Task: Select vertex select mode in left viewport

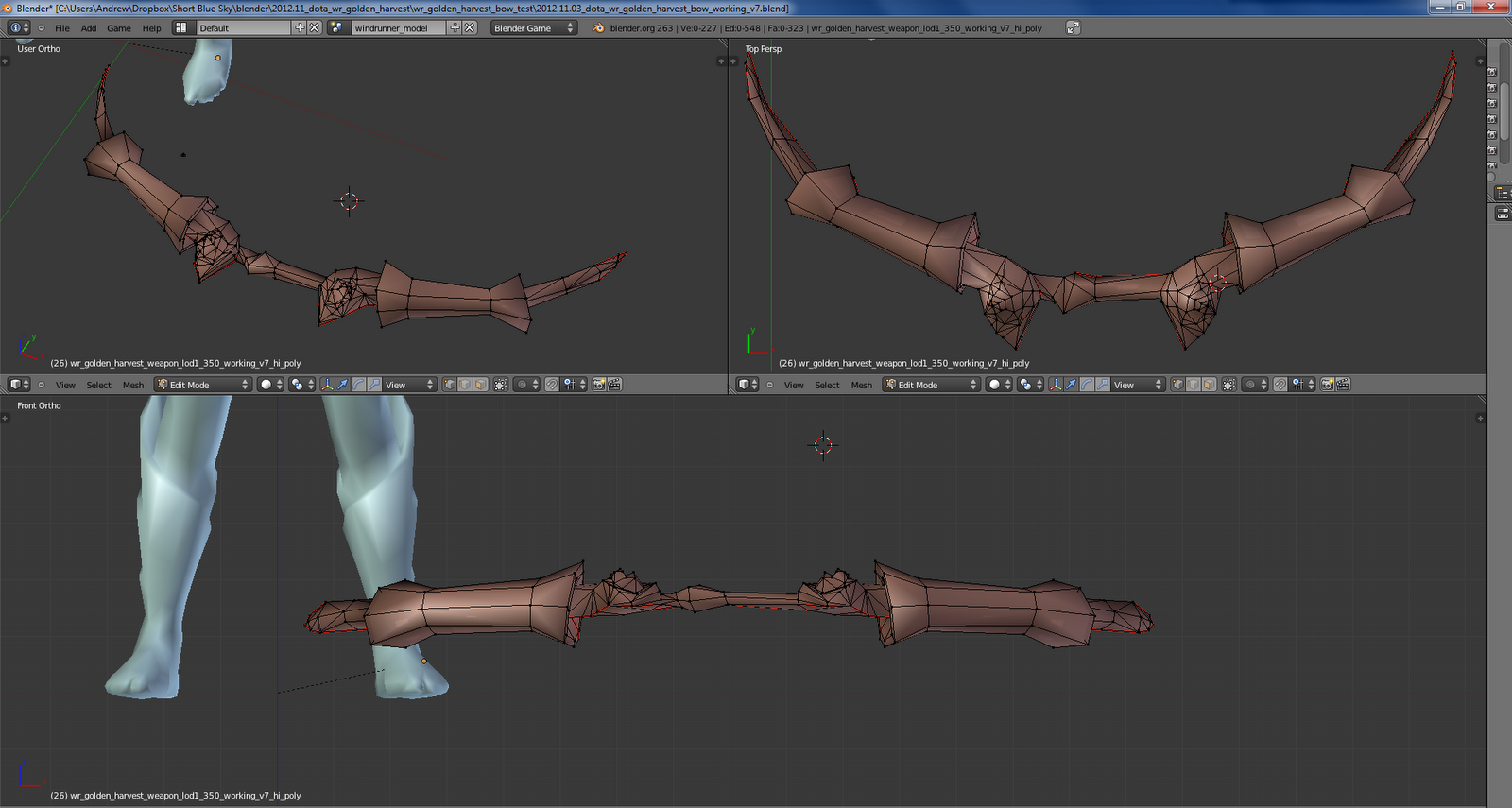Action: (x=450, y=385)
